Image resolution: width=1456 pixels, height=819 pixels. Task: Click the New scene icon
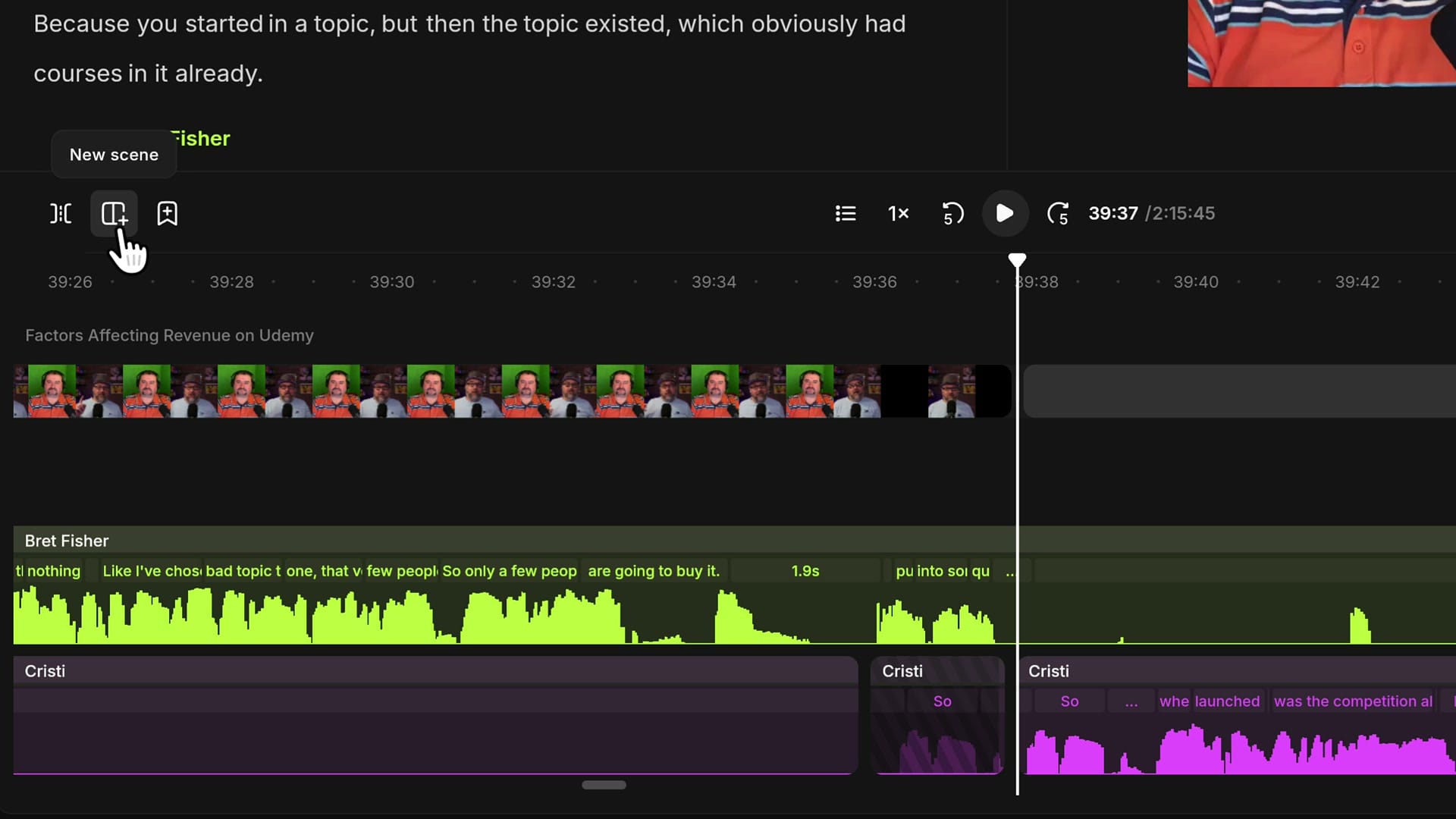click(114, 213)
